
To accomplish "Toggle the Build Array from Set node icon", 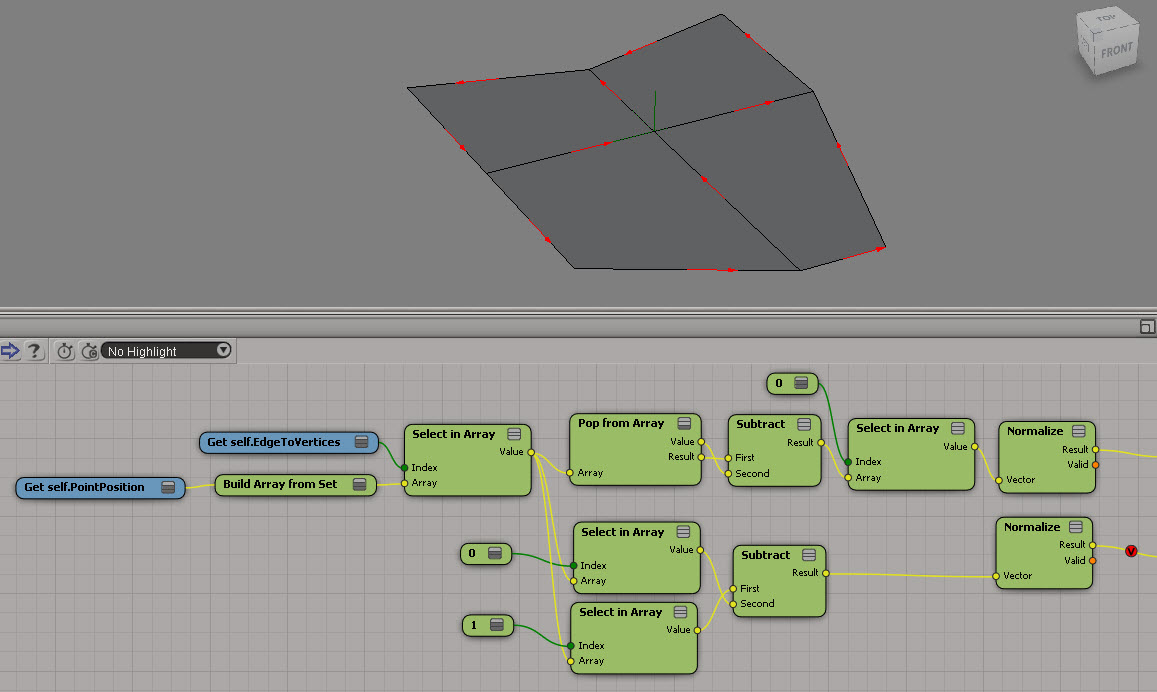I will tap(358, 485).
